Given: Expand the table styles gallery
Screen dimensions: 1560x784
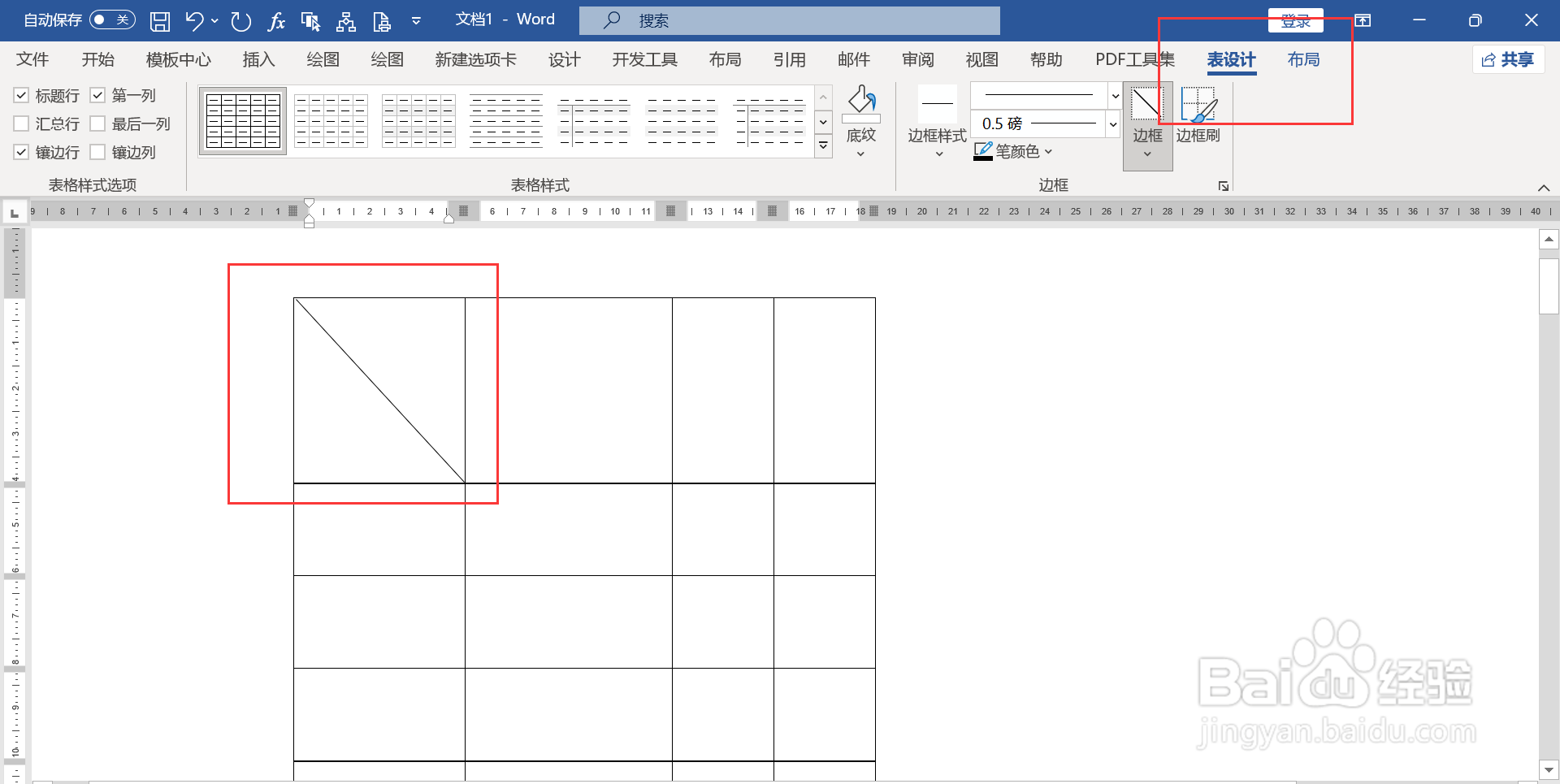Looking at the screenshot, I should (823, 145).
